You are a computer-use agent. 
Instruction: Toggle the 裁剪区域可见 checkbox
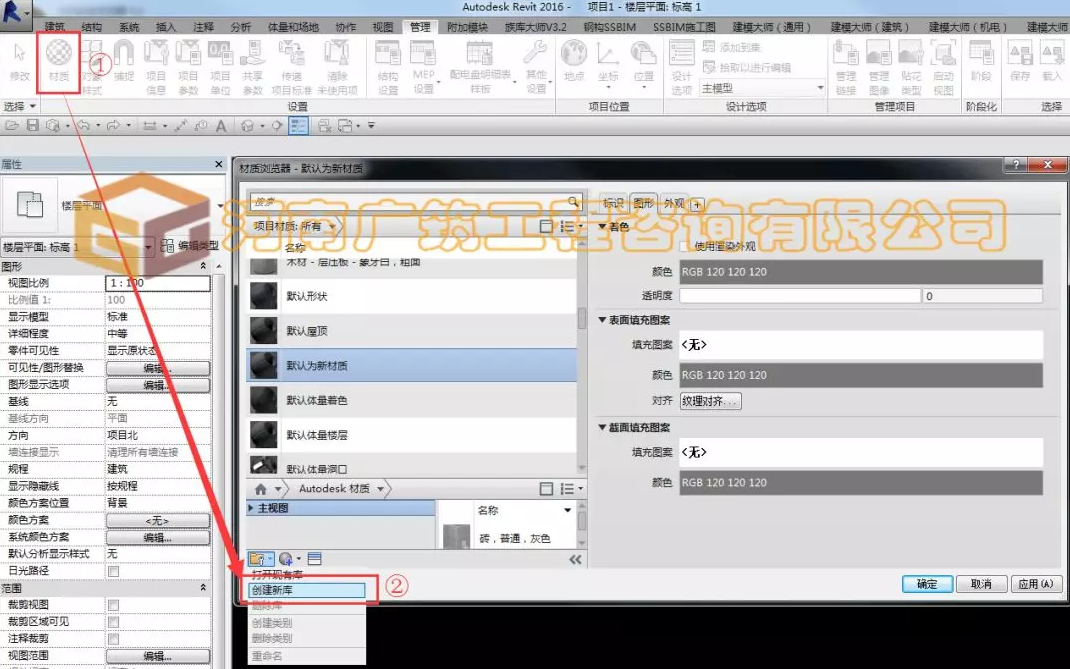(x=113, y=622)
